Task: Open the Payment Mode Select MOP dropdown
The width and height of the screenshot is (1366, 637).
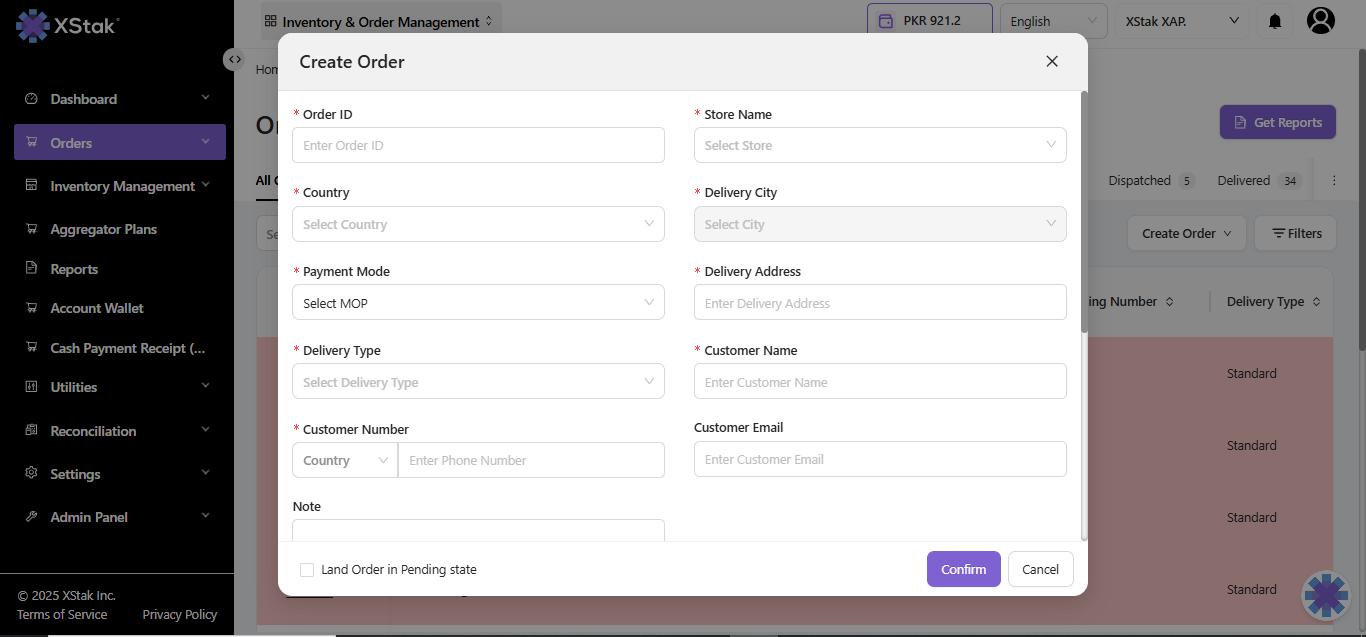Action: pyautogui.click(x=478, y=303)
